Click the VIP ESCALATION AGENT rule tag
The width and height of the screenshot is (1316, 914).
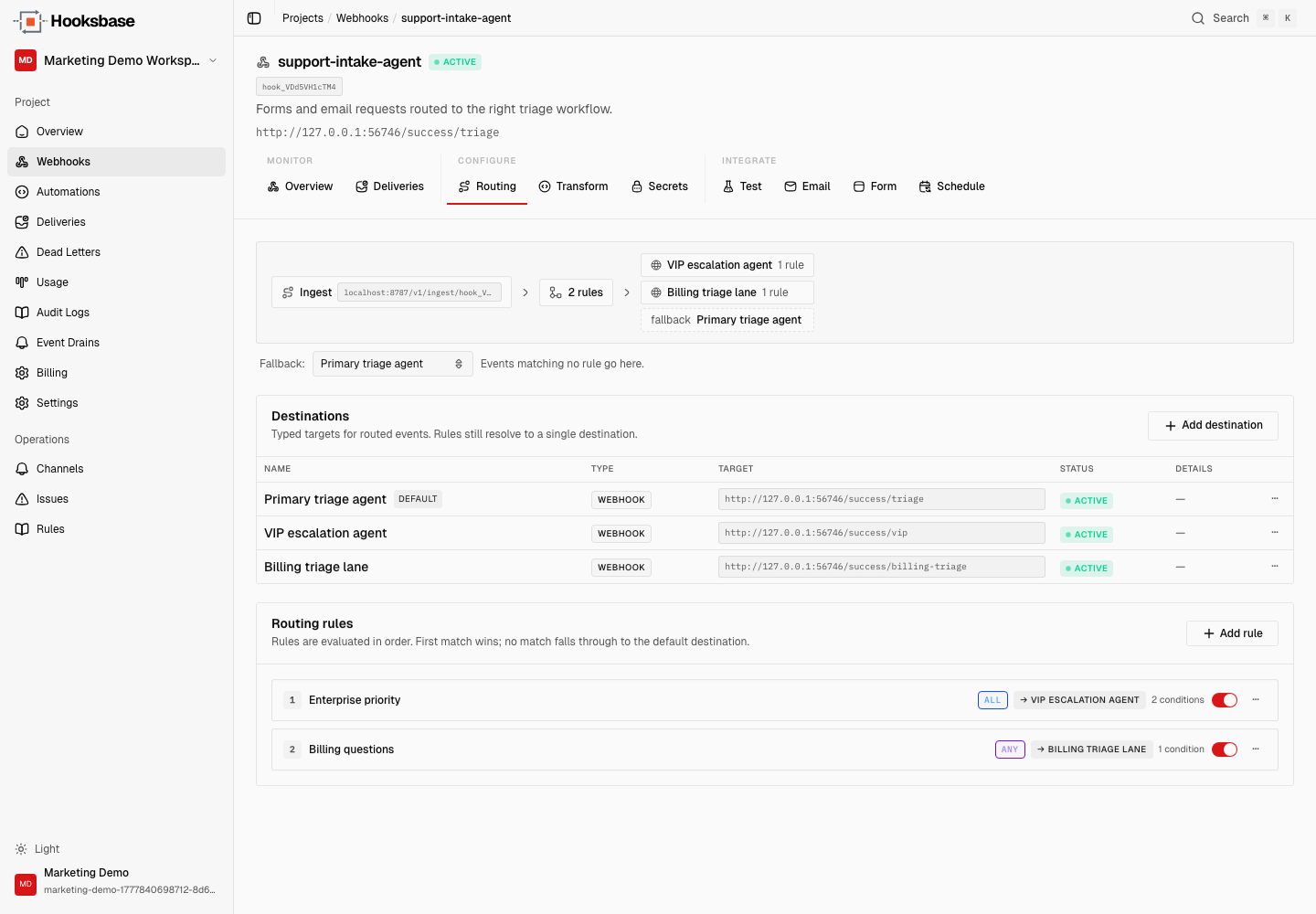(x=1079, y=700)
